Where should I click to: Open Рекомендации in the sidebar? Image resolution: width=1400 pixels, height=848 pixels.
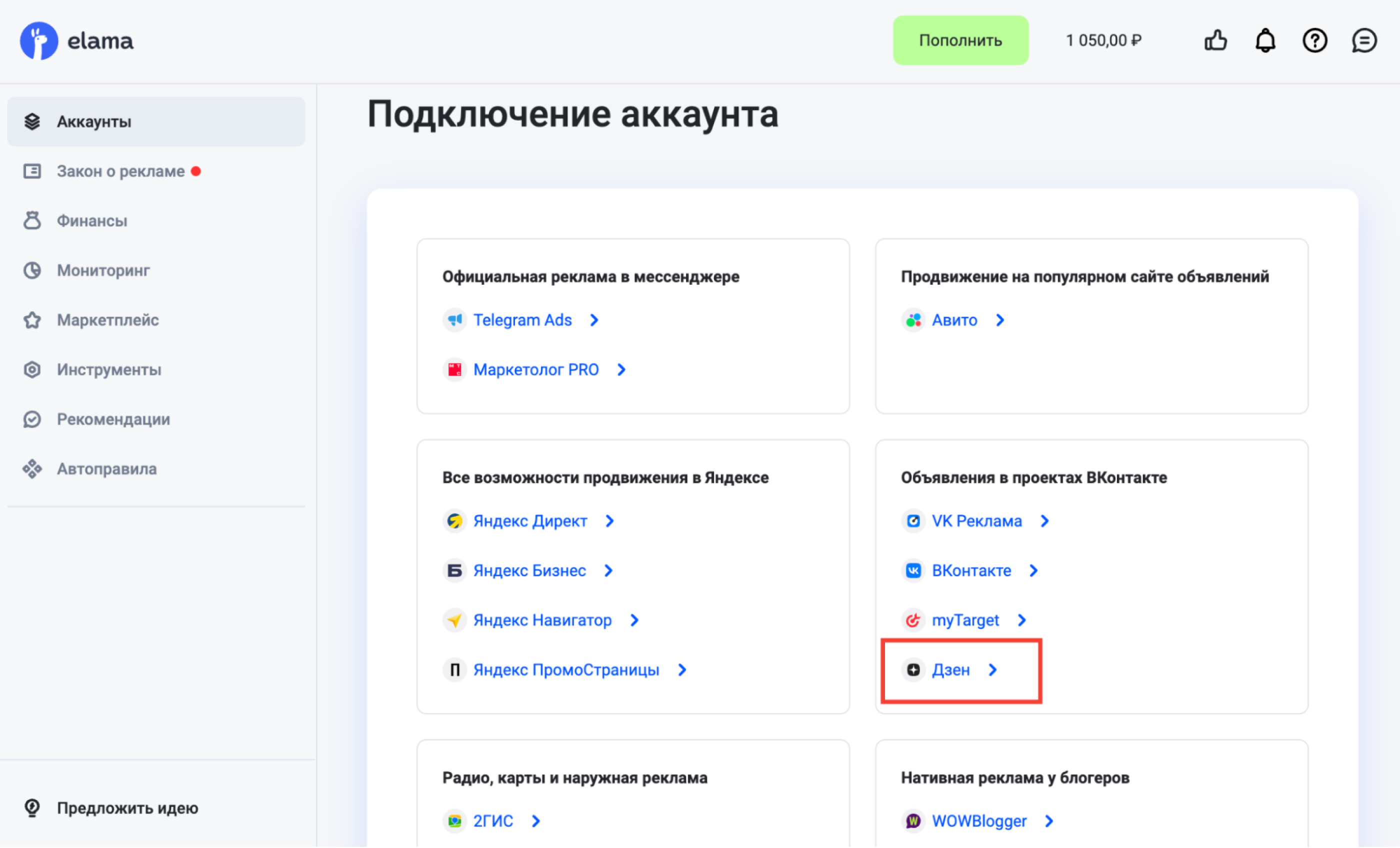(x=156, y=419)
